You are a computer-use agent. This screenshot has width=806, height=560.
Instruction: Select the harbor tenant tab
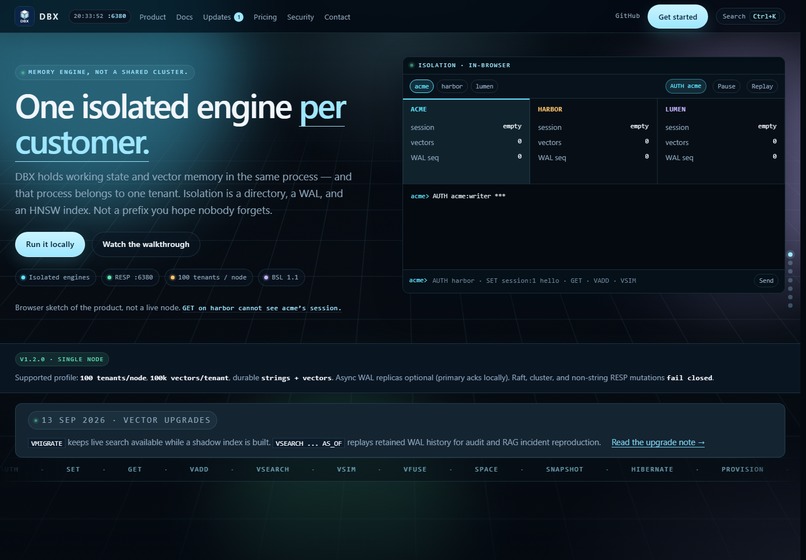(x=452, y=86)
